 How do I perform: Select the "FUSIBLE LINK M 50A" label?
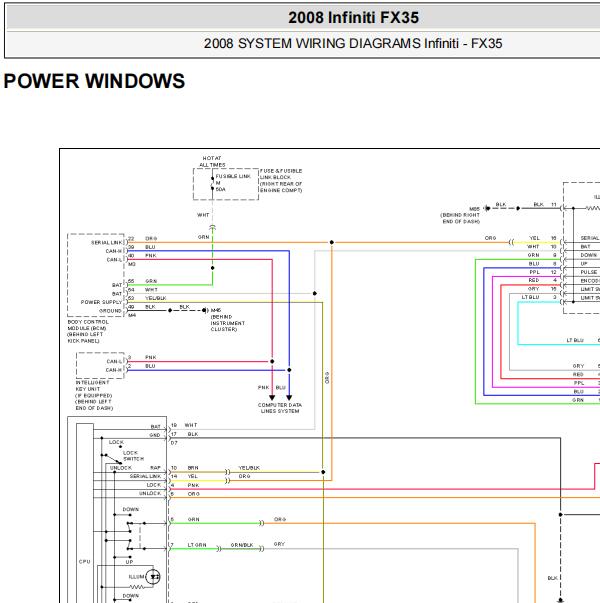point(233,183)
